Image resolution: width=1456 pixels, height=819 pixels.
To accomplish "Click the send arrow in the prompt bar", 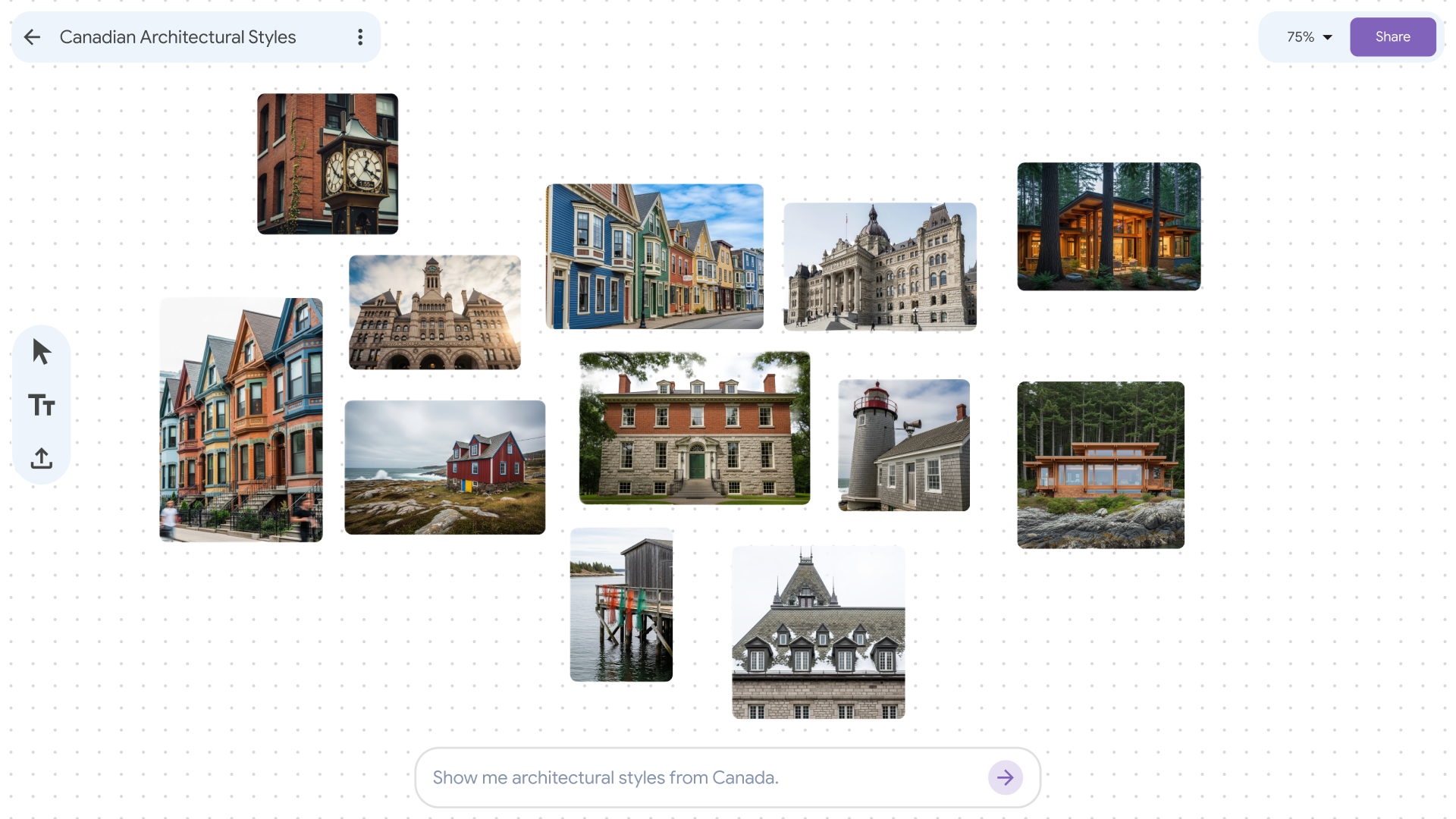I will (1006, 777).
